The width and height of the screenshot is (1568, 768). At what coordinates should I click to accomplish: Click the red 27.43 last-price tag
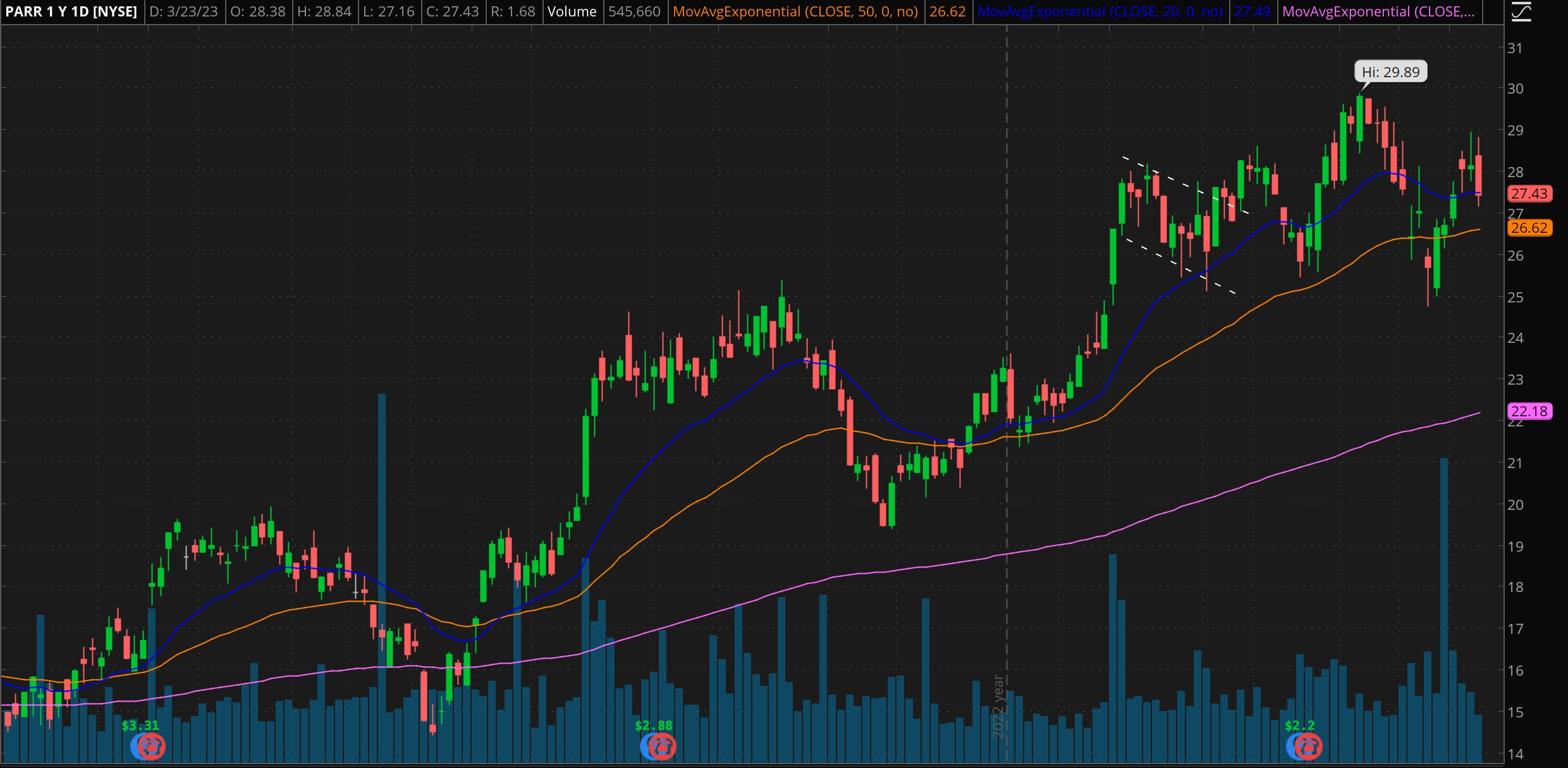pos(1529,194)
